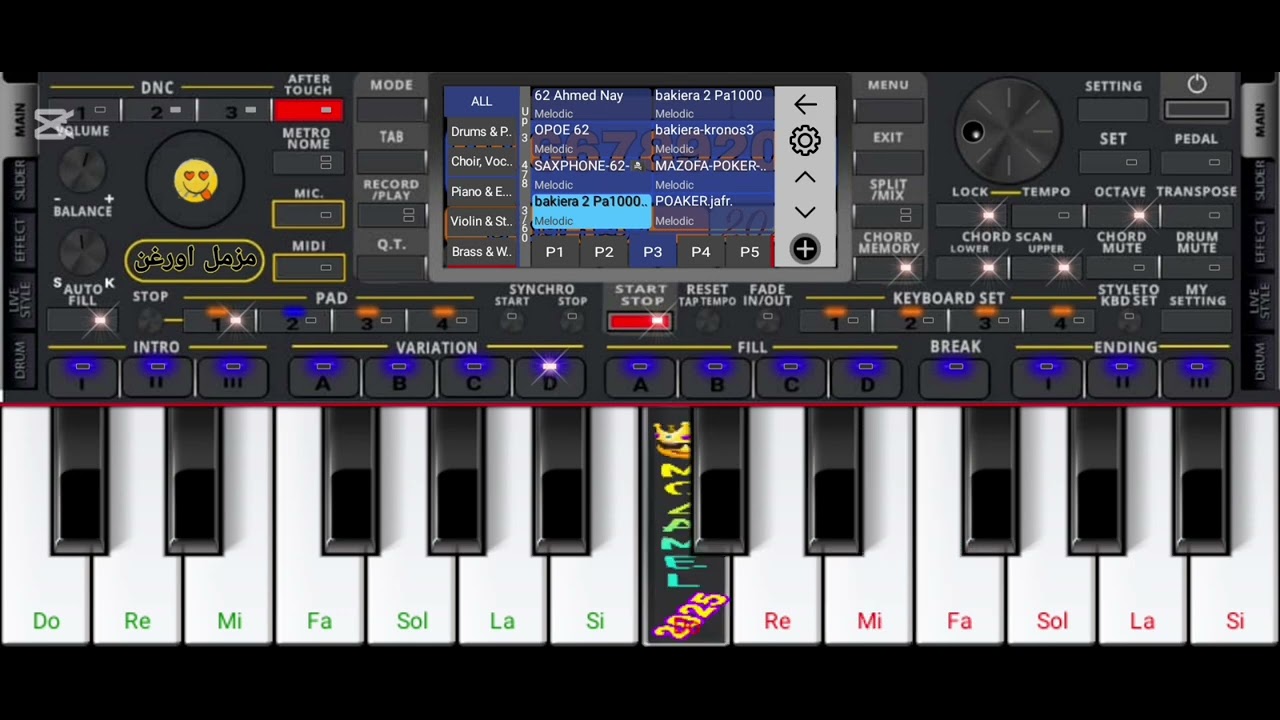The width and height of the screenshot is (1280, 720).
Task: Choose Choir, Voc. category
Action: [481, 161]
